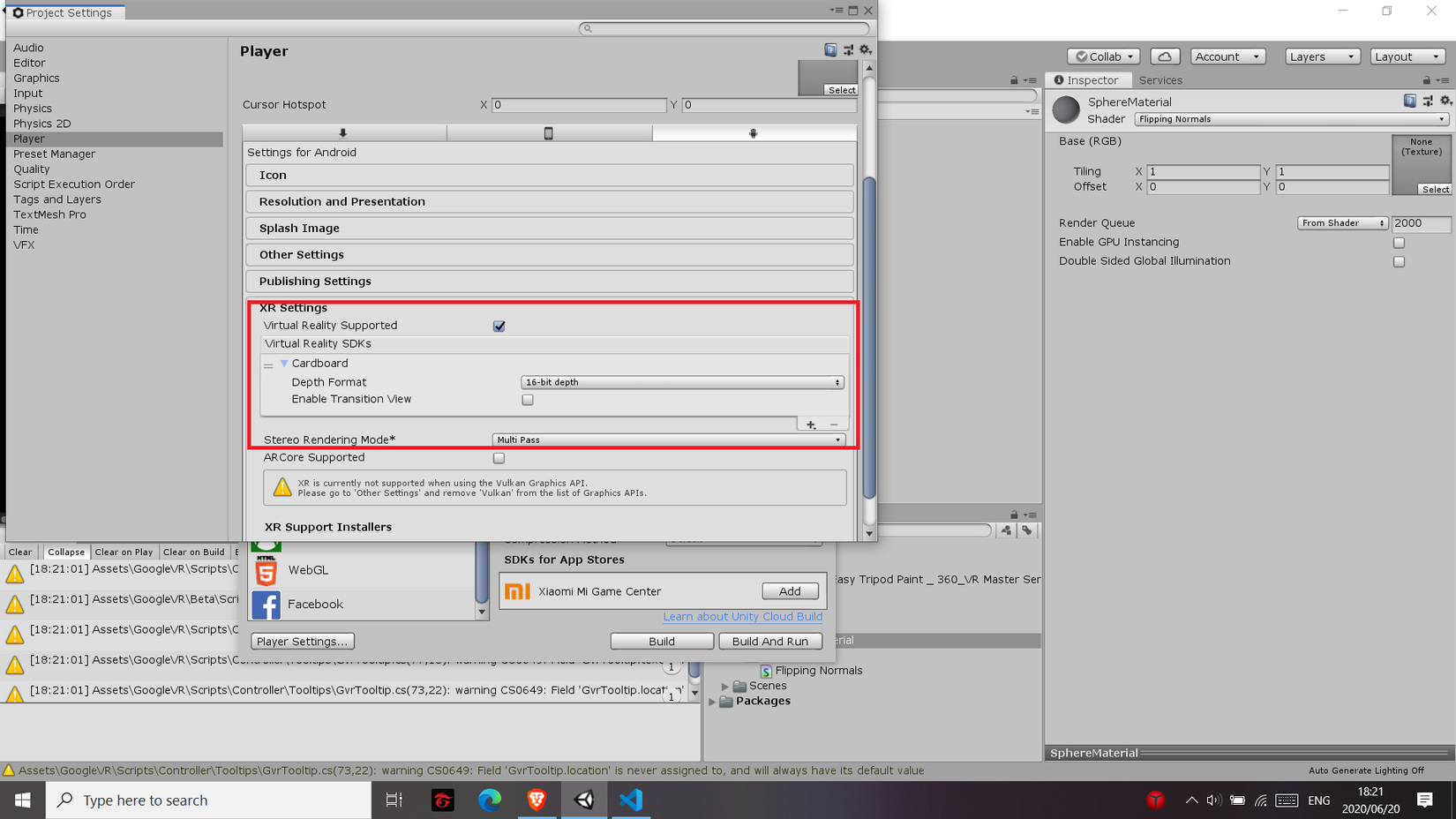Image resolution: width=1456 pixels, height=819 pixels.
Task: Lock the Inspector panel
Action: click(1427, 80)
